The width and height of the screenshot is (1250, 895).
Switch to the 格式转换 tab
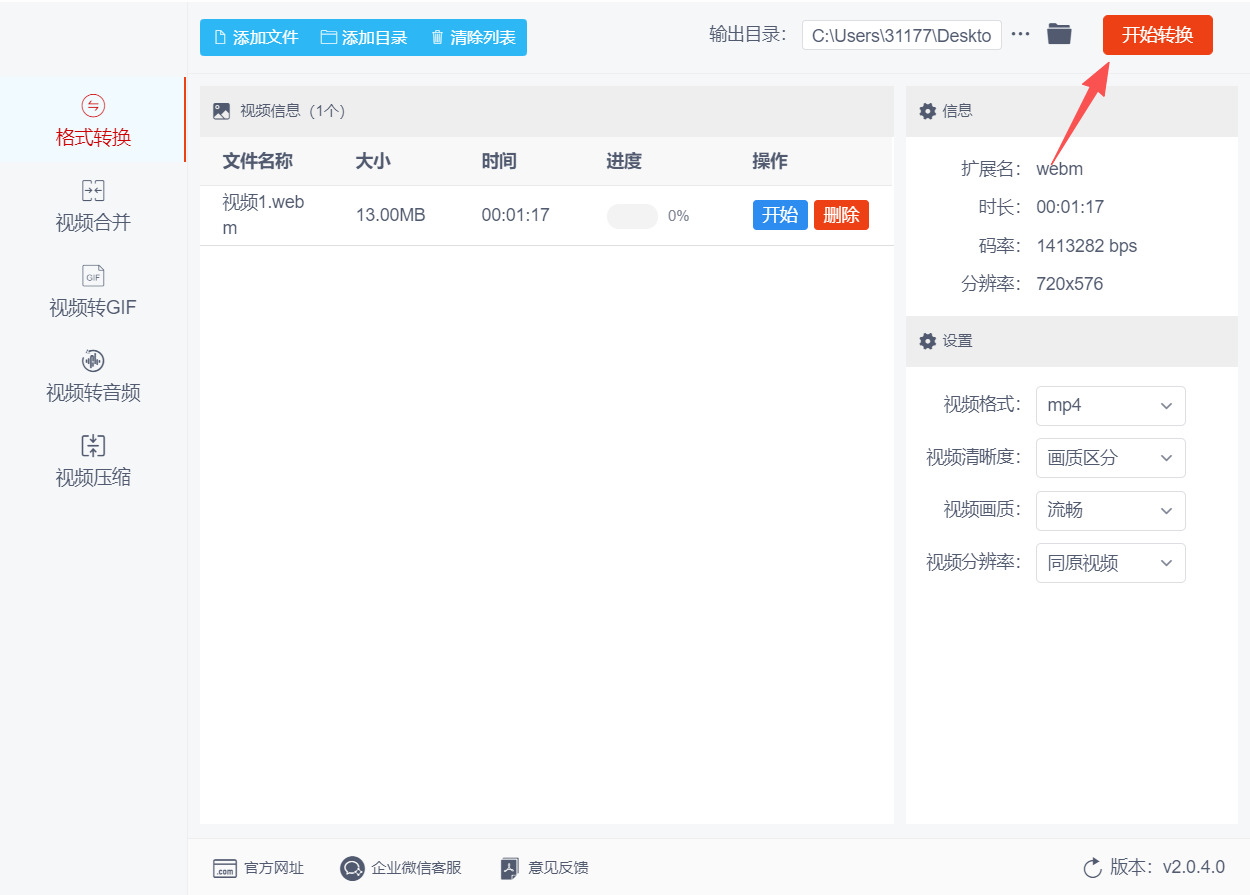[x=93, y=121]
